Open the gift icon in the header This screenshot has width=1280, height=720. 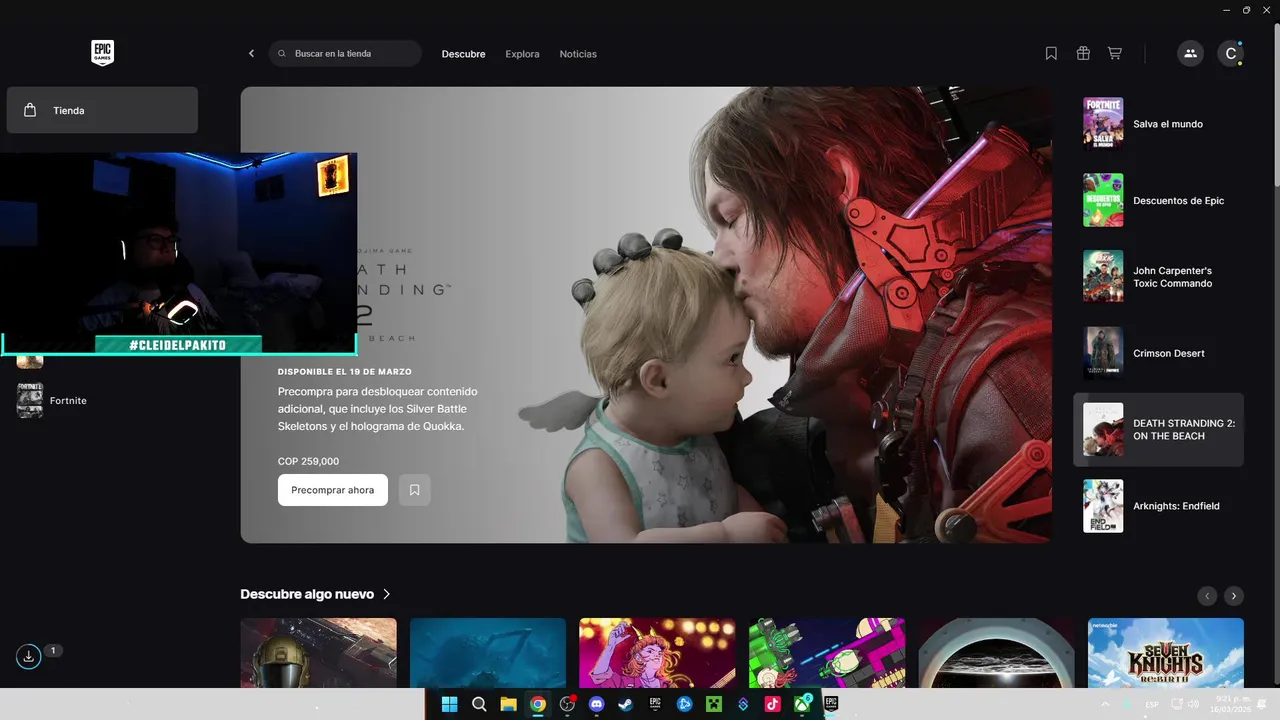1083,54
